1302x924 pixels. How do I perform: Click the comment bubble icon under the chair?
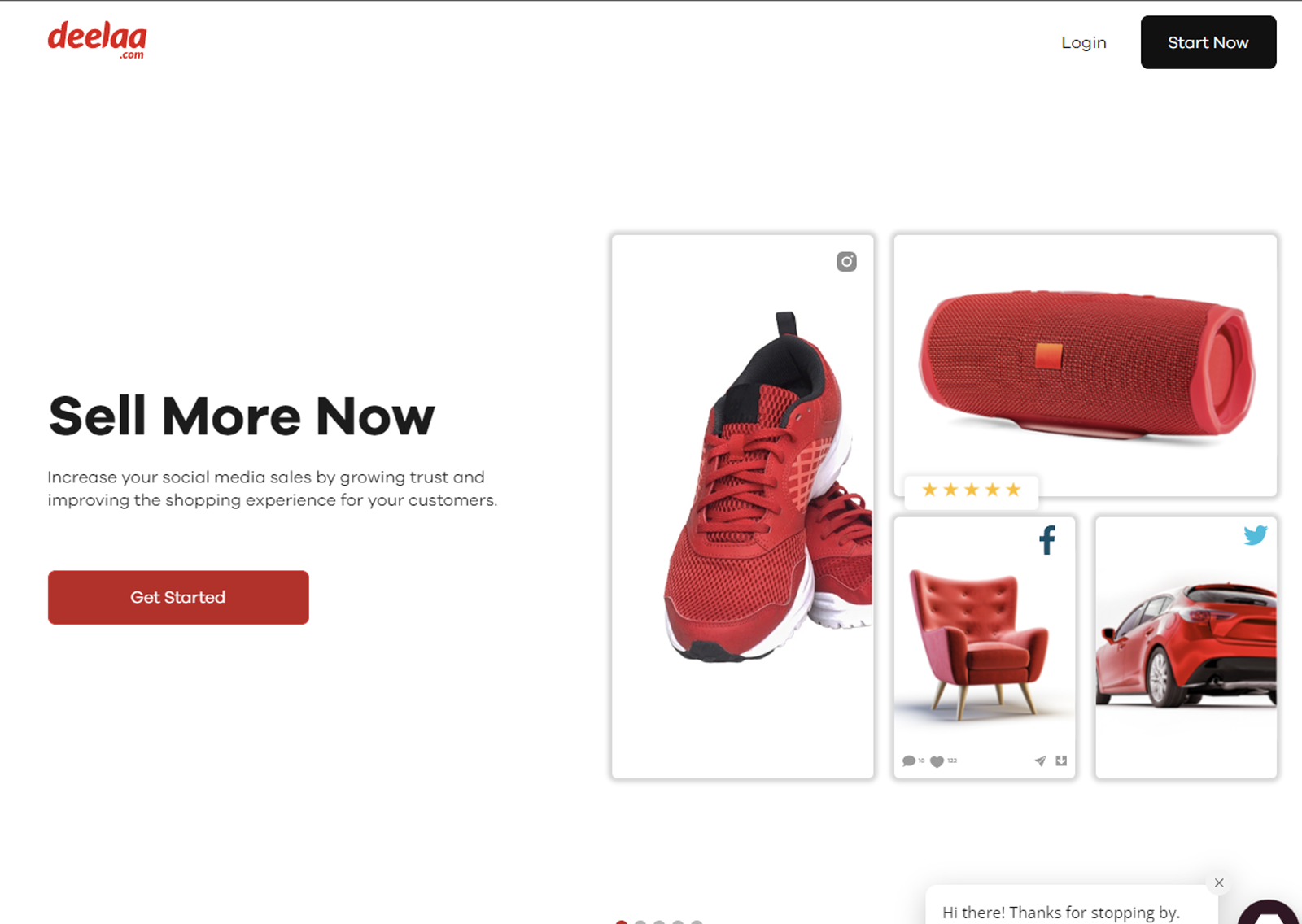[908, 761]
